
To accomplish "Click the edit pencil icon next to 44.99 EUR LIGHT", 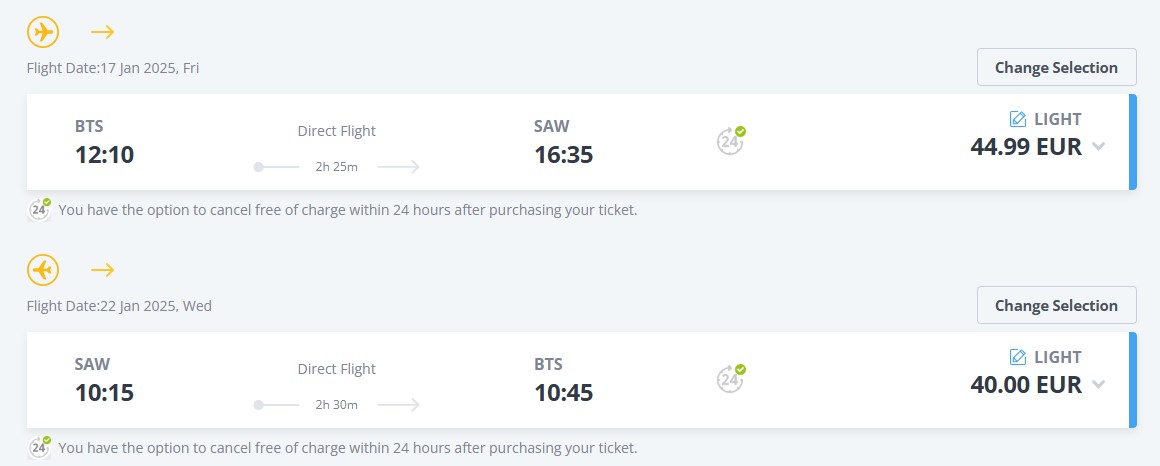I will (x=1018, y=119).
